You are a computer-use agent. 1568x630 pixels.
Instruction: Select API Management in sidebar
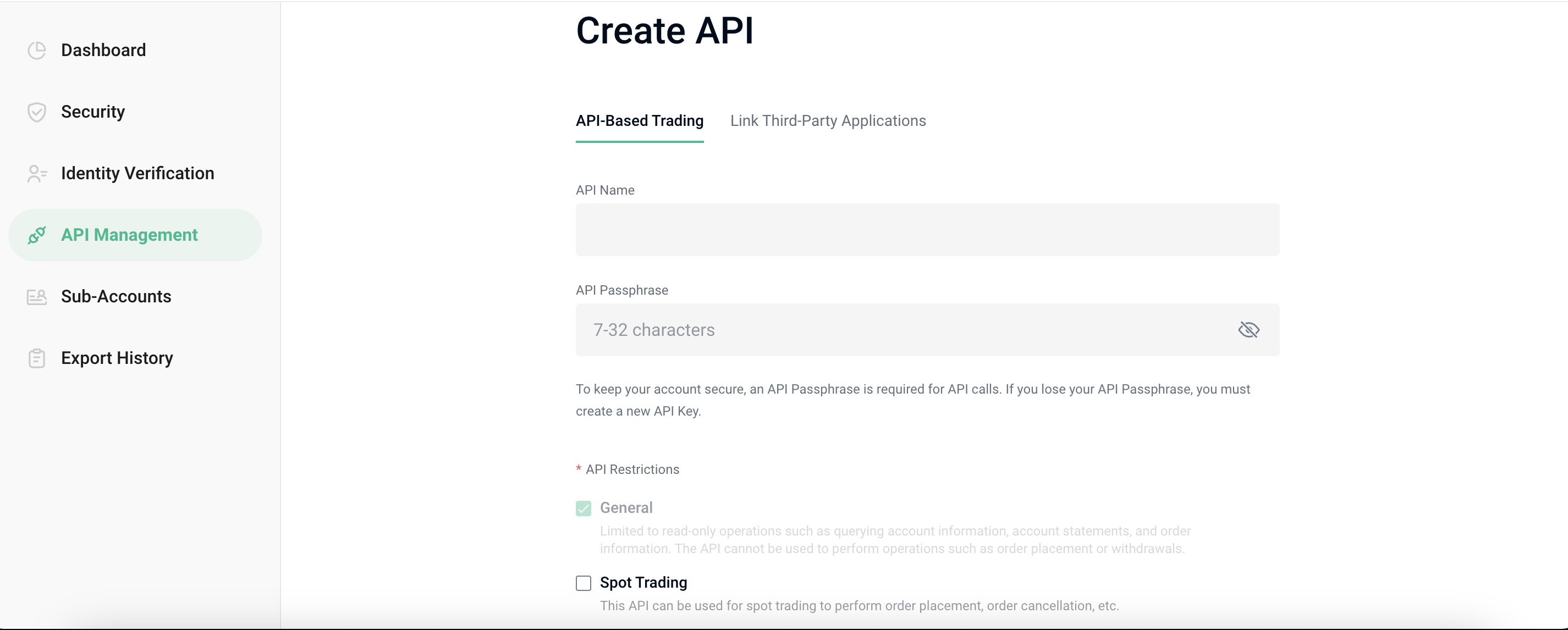click(135, 236)
